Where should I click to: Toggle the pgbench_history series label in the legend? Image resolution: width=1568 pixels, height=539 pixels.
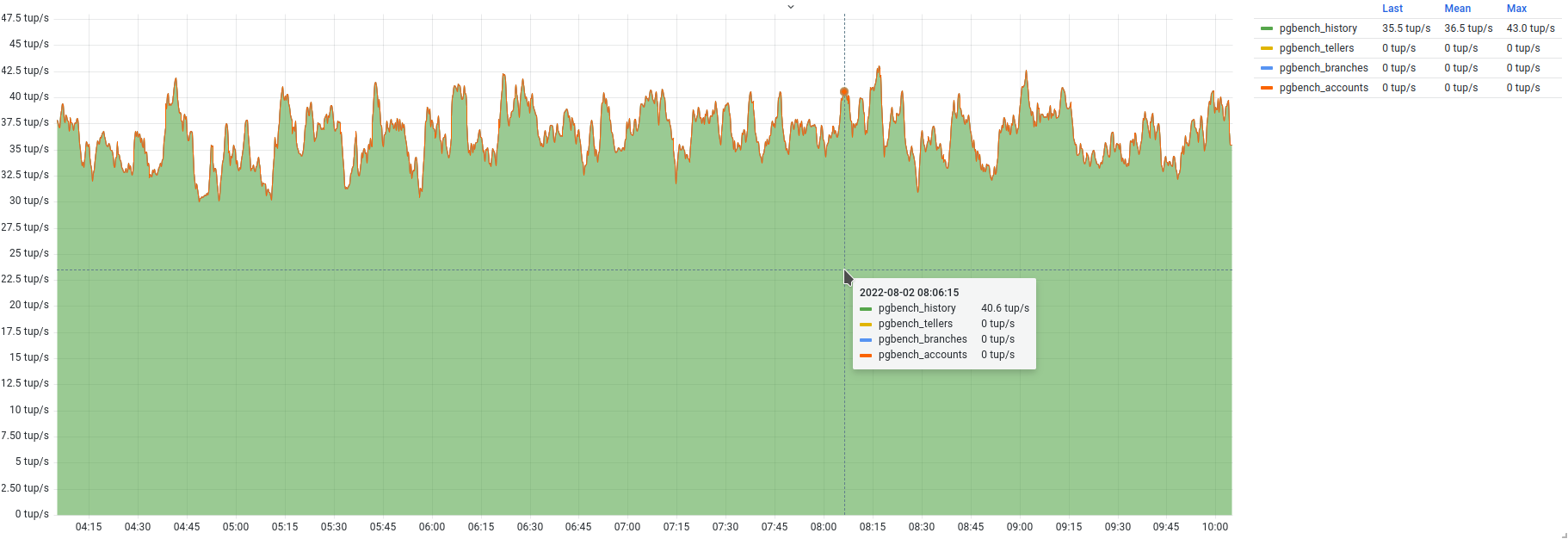[x=1318, y=28]
